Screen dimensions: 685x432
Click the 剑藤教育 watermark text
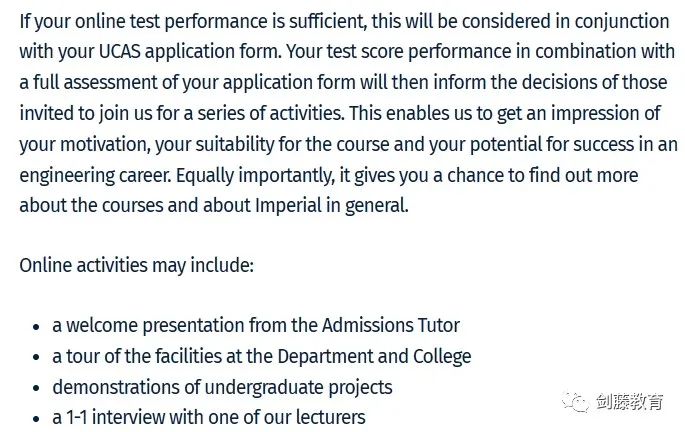[x=629, y=402]
